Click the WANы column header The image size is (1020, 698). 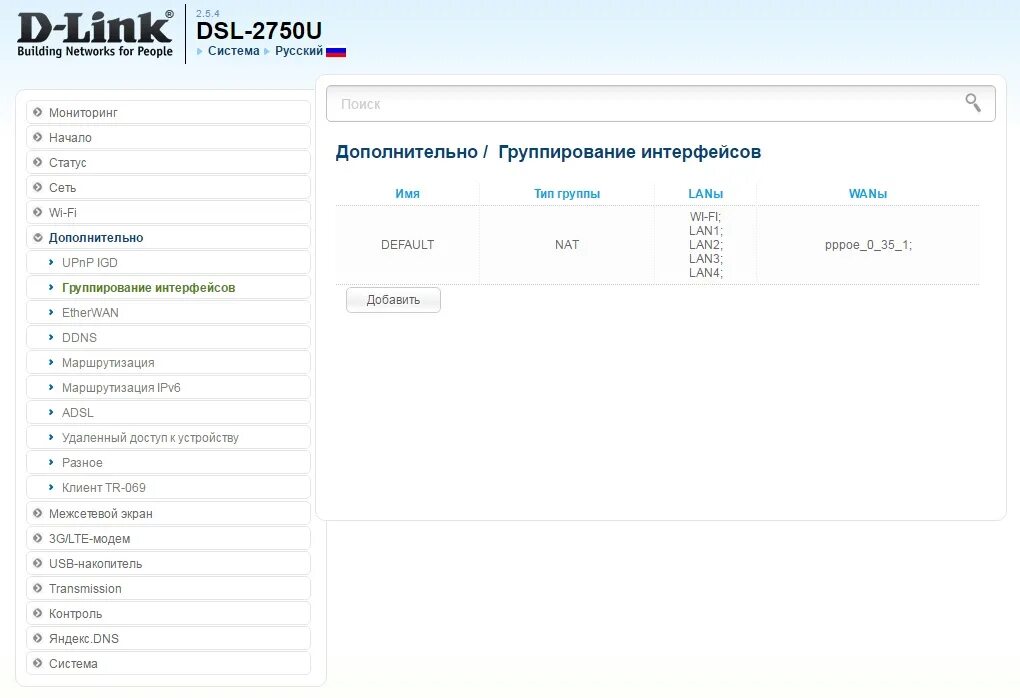pos(868,193)
